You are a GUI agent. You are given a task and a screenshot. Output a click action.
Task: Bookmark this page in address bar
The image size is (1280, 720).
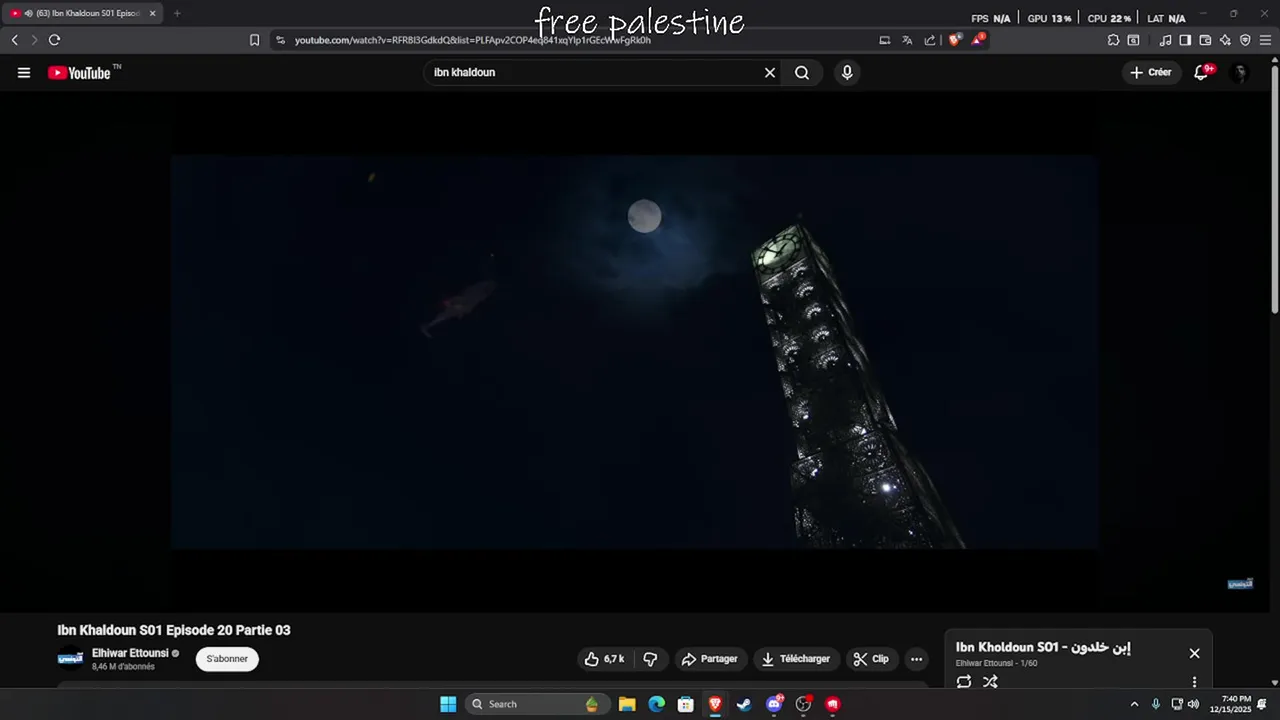tap(254, 40)
